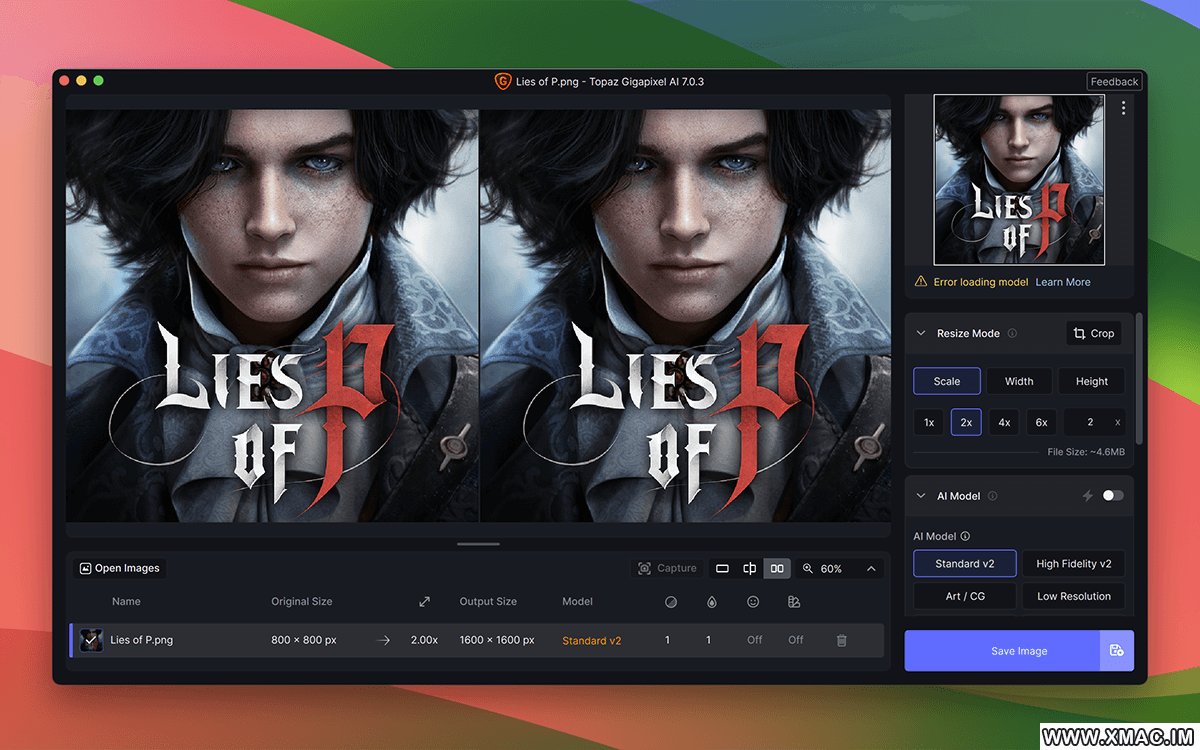
Task: Switch resize mode to Width tab
Action: [x=1019, y=381]
